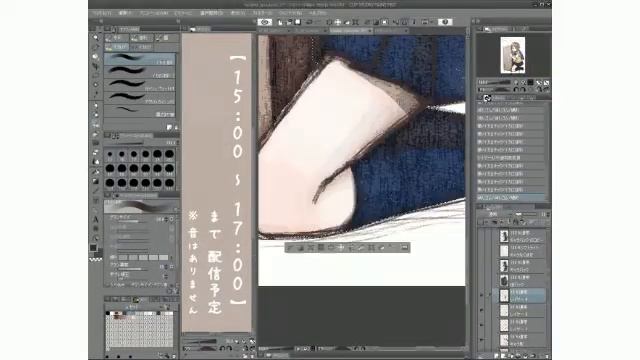640x360 pixels.
Task: Select the Move hand tool
Action: tap(96, 47)
